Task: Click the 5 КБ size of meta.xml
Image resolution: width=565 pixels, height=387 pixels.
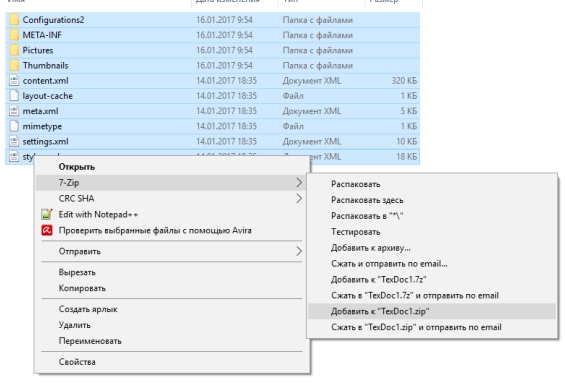Action: pos(409,111)
